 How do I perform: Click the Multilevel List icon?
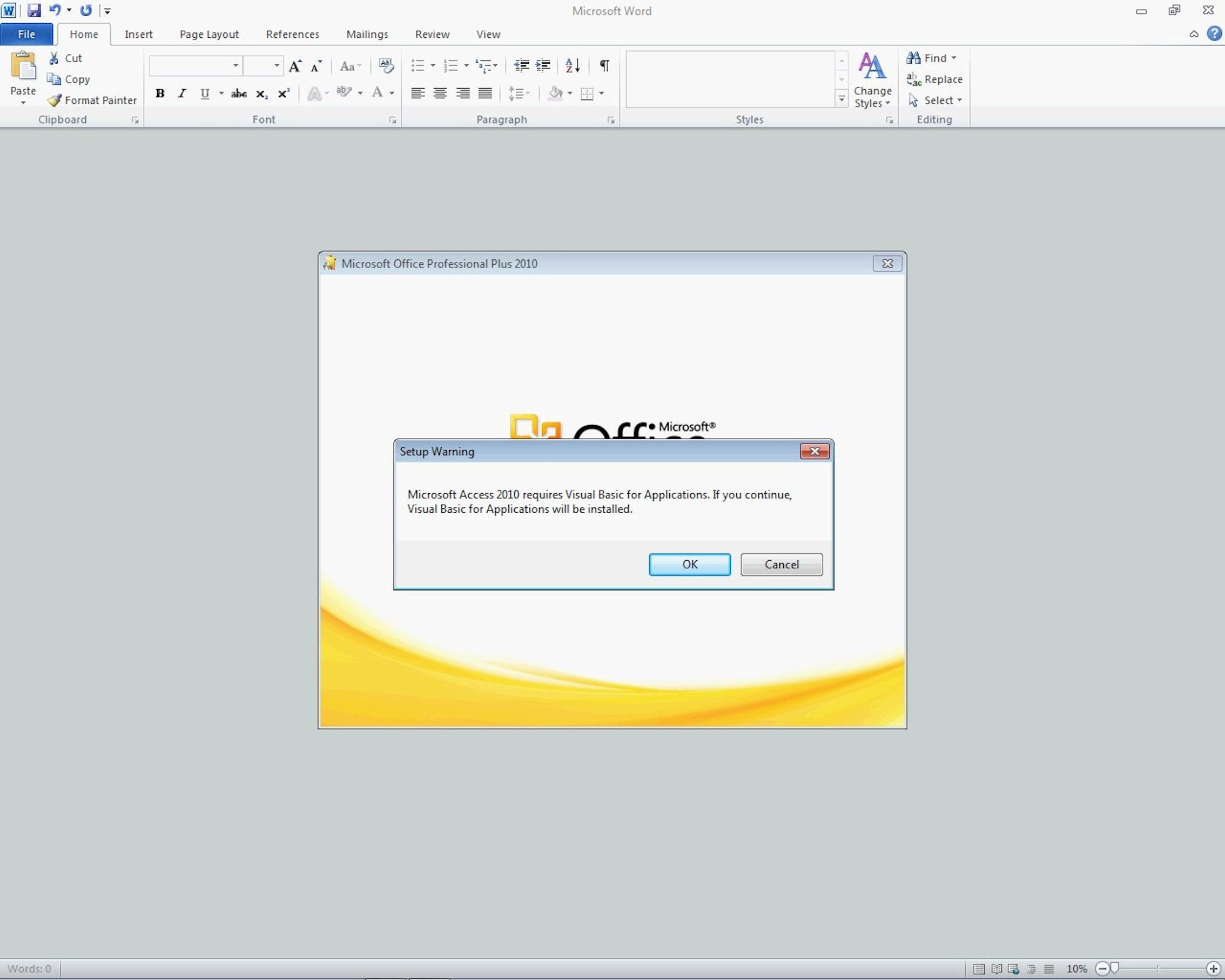[x=483, y=66]
